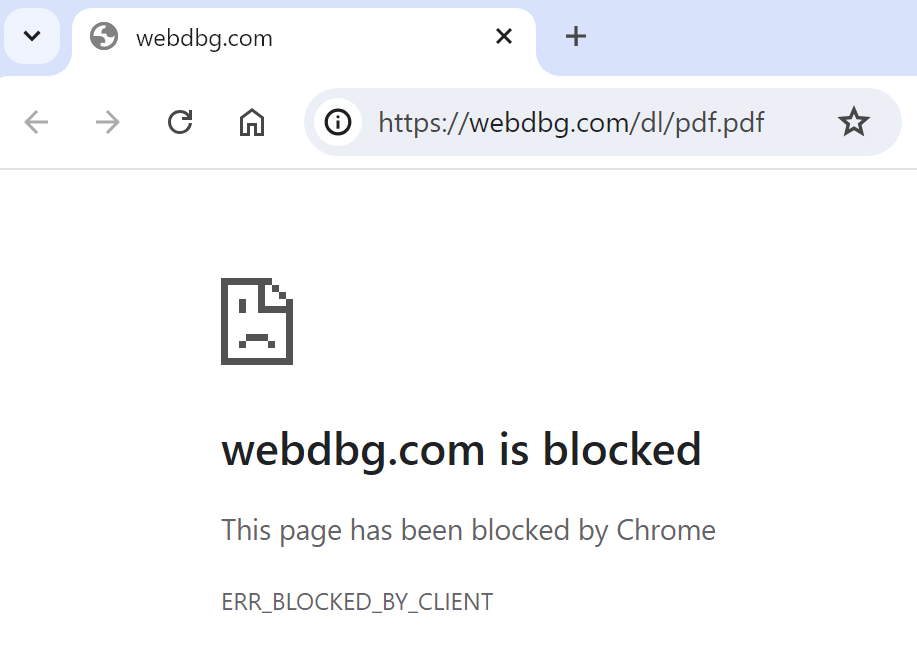Click the ERR_BLOCKED_BY_CLIENT error code
The image size is (917, 652).
[x=357, y=602]
